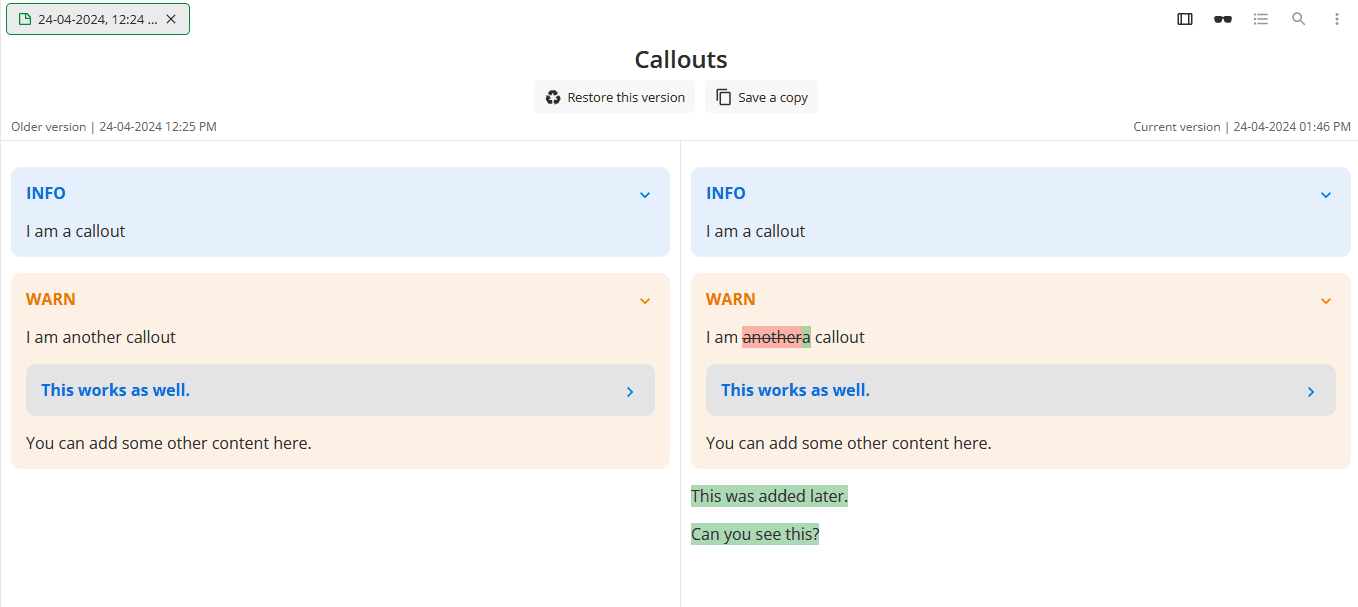Collapse the WARN callout on the left
This screenshot has height=607, width=1358.
click(645, 300)
